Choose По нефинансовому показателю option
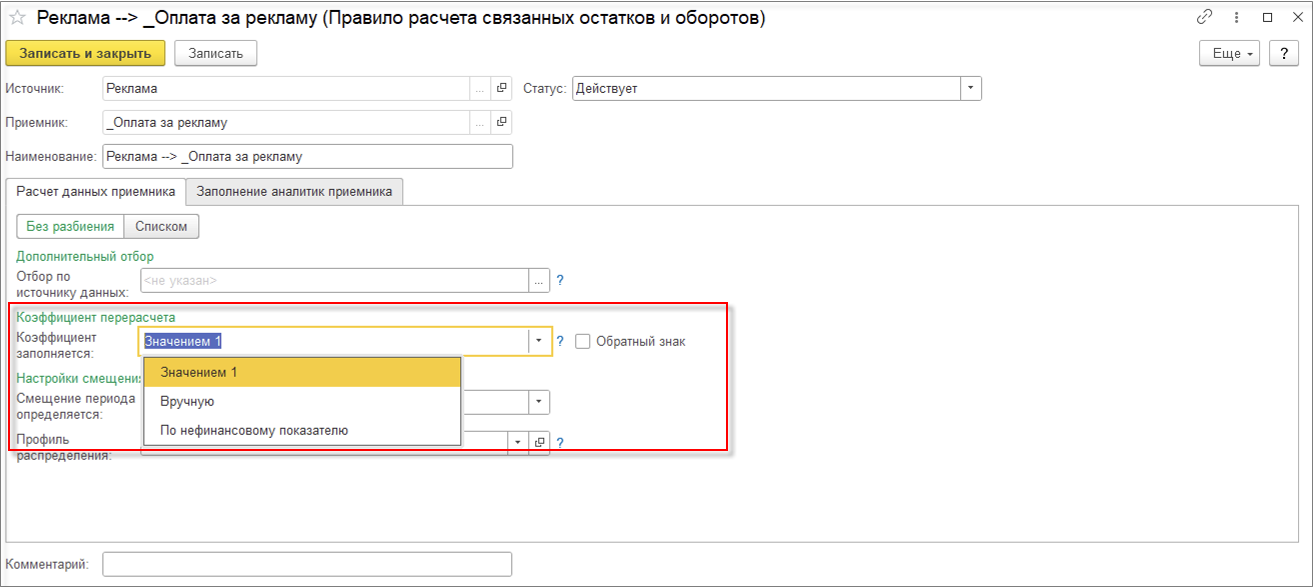1313x587 pixels. 254,430
